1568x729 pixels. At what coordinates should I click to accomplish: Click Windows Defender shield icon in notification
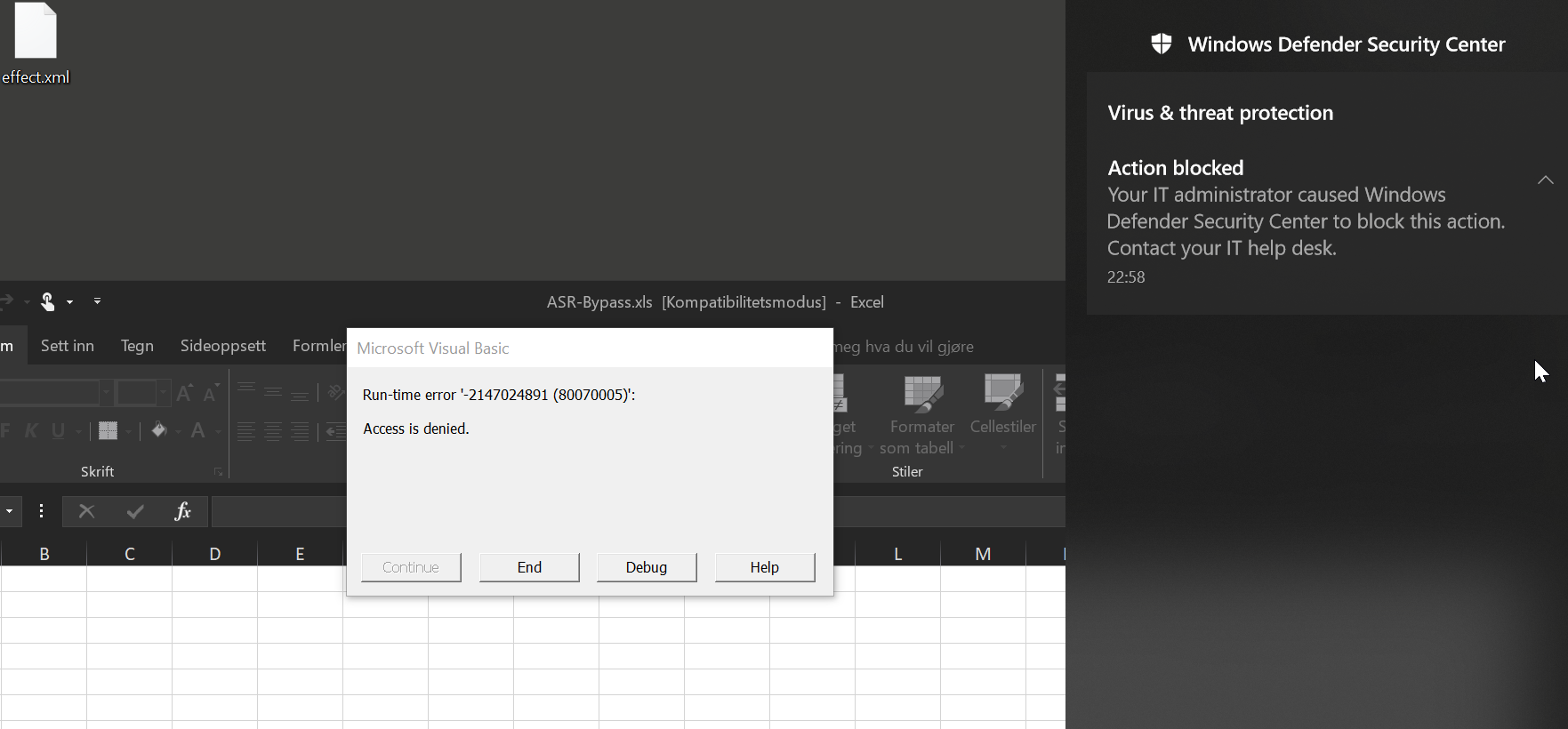pyautogui.click(x=1162, y=44)
